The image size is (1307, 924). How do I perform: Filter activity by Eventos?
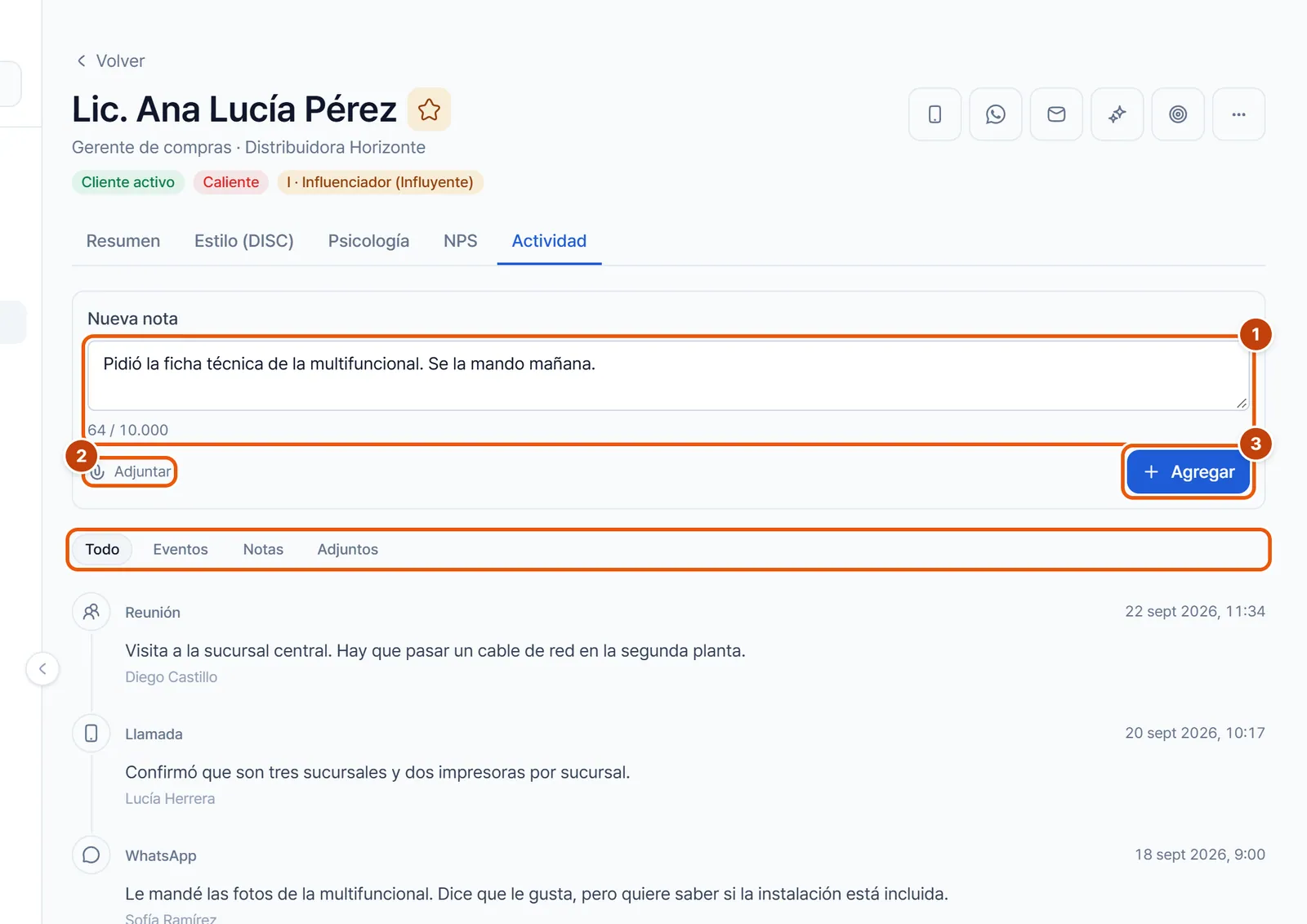click(x=181, y=550)
